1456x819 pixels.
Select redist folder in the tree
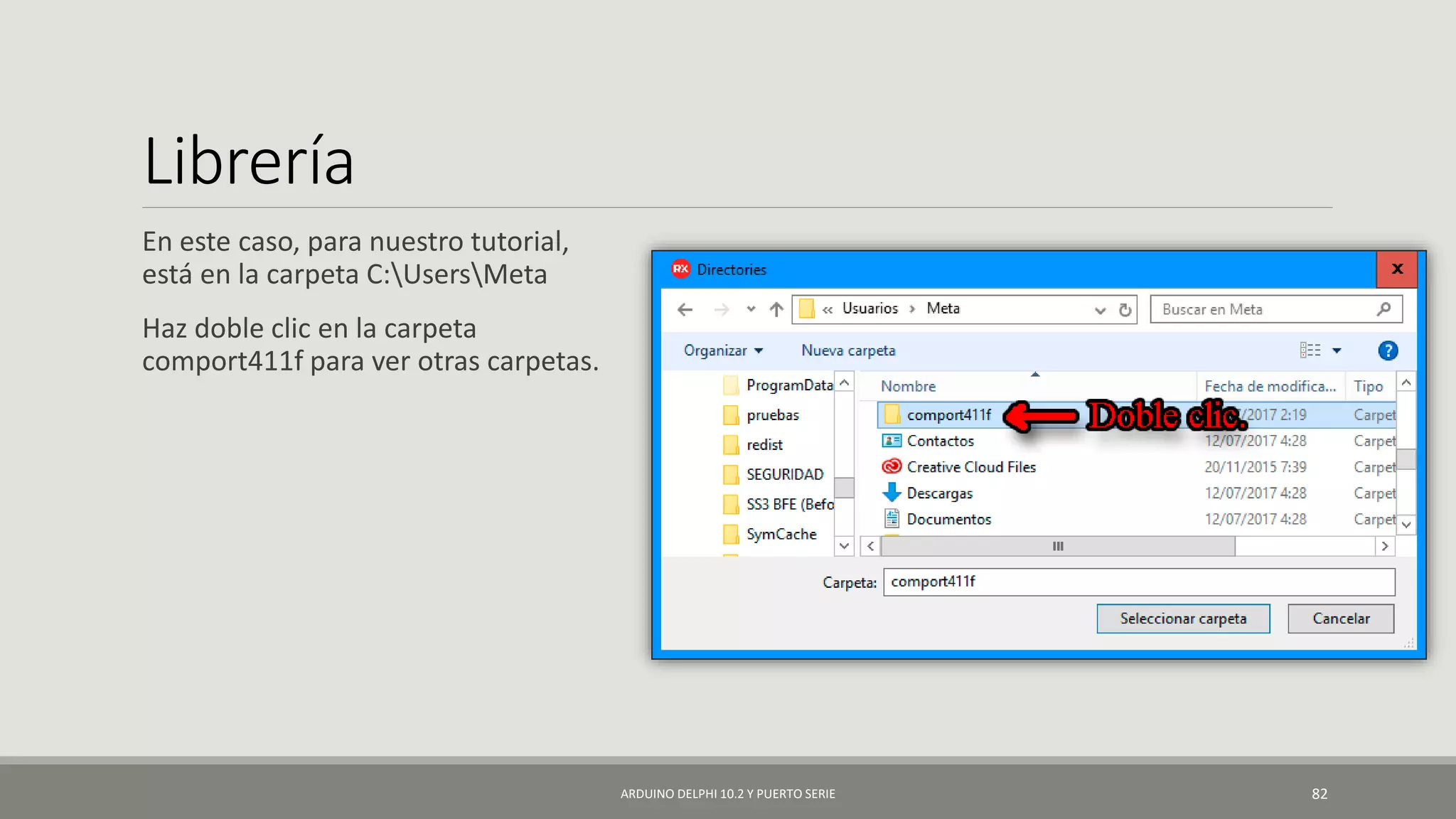point(752,445)
